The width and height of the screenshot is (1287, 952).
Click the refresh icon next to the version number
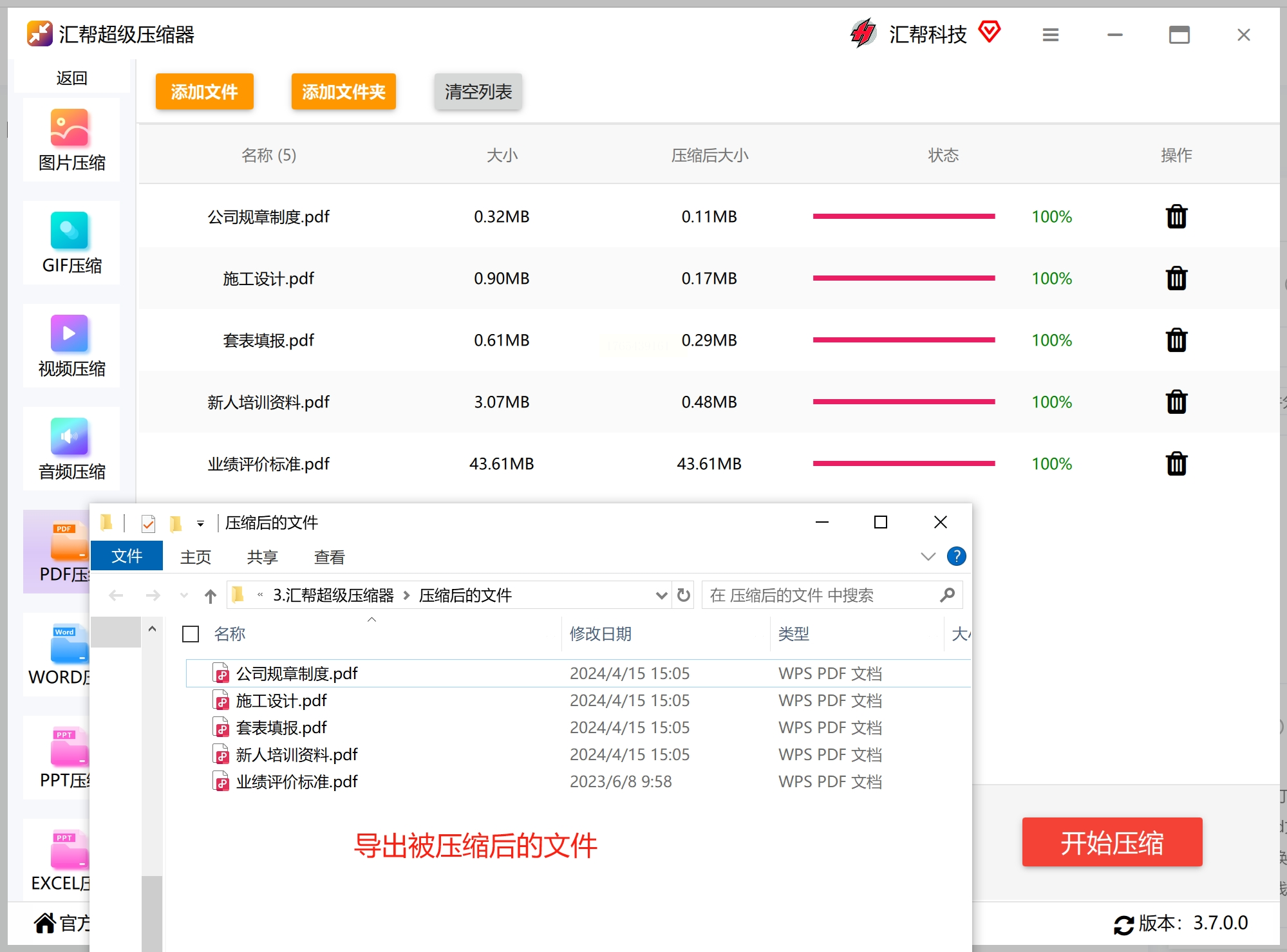pyautogui.click(x=1123, y=924)
